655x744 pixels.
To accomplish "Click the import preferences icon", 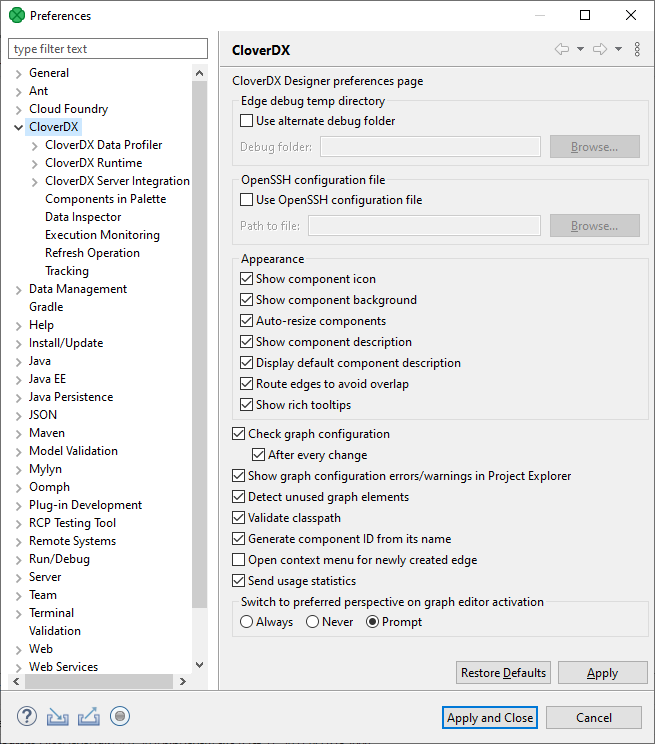I will [57, 716].
